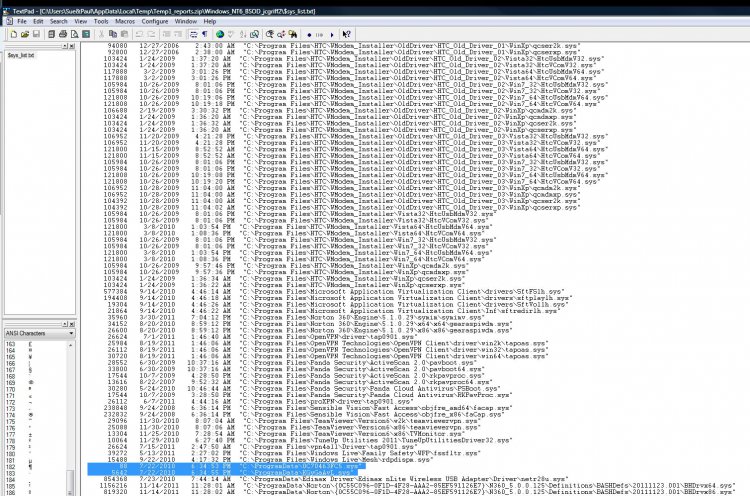Screen dimensions: 750x496
Task: Run spell check from the toolbar
Action: click(231, 34)
